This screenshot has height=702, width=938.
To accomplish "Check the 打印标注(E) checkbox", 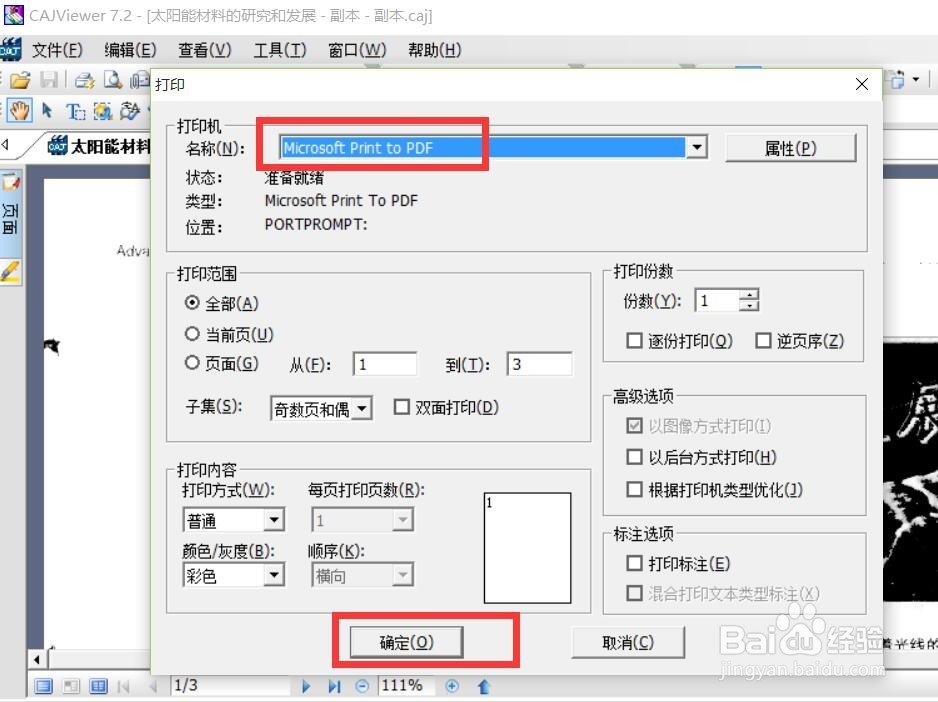I will 634,563.
